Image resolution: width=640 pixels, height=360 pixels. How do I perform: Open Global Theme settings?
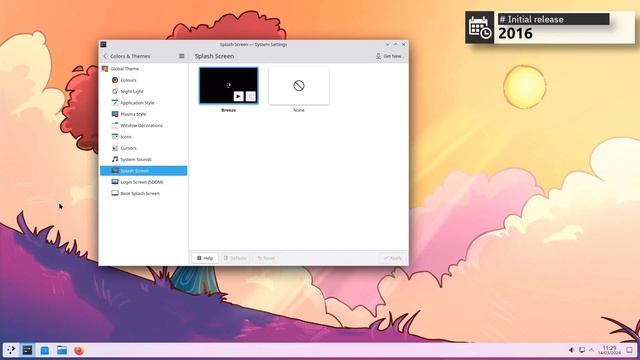(x=144, y=69)
